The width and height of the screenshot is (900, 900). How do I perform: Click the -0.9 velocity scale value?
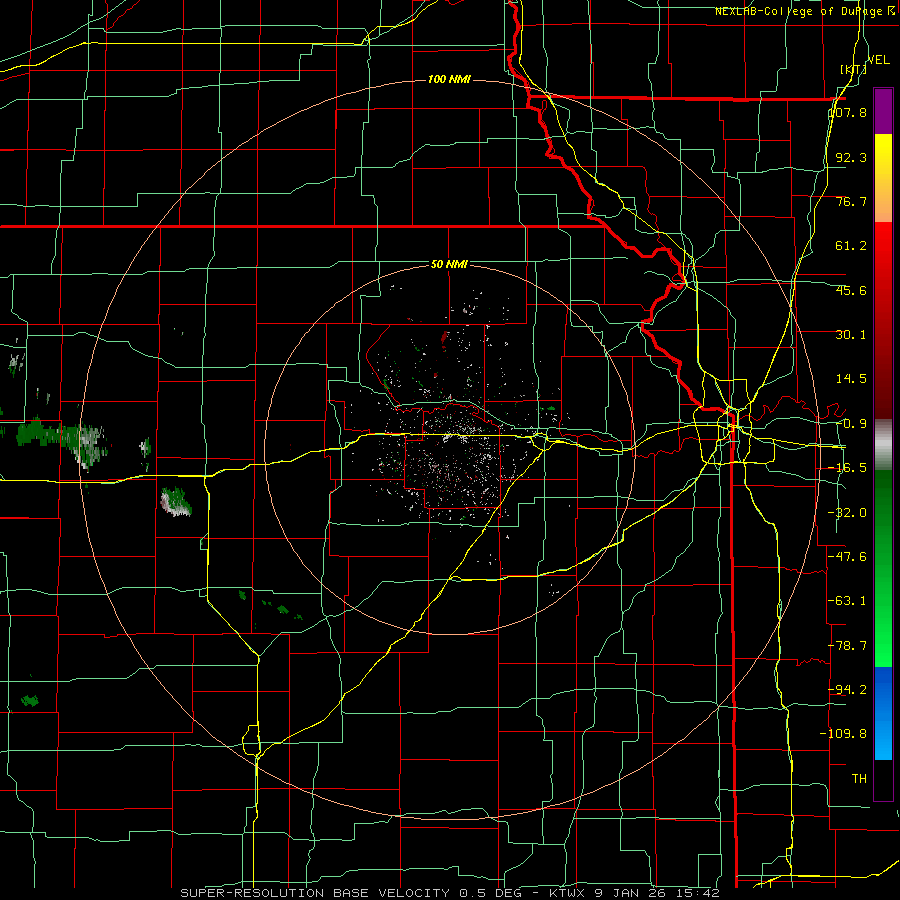tap(851, 424)
